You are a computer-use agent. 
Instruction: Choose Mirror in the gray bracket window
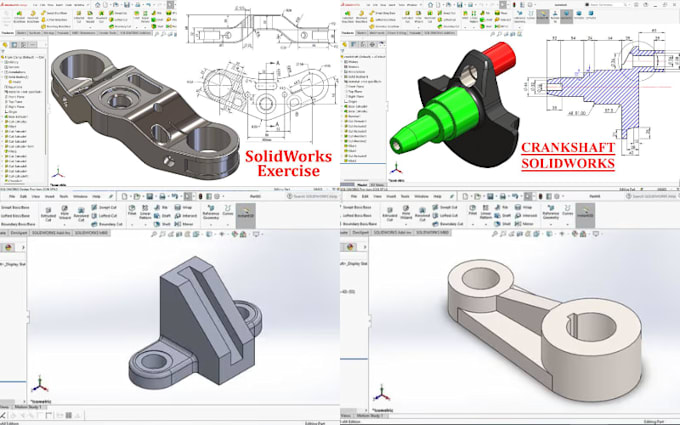(x=184, y=224)
